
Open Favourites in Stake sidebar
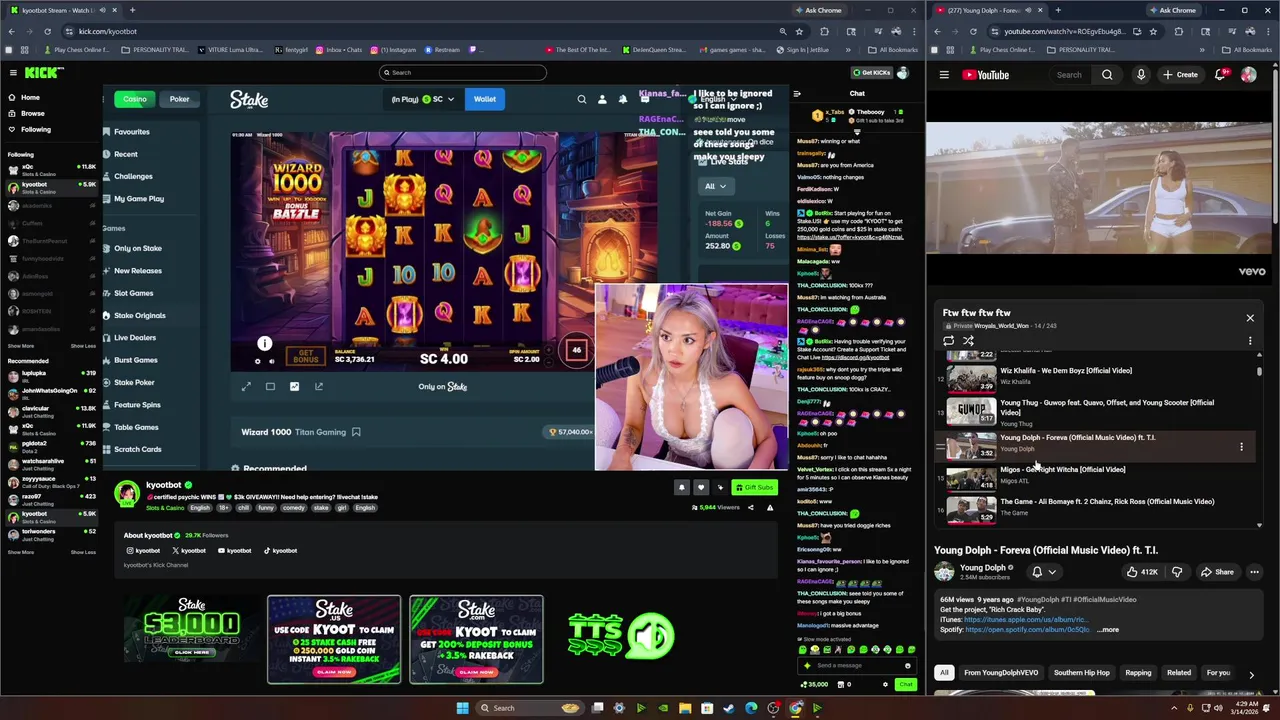point(132,132)
